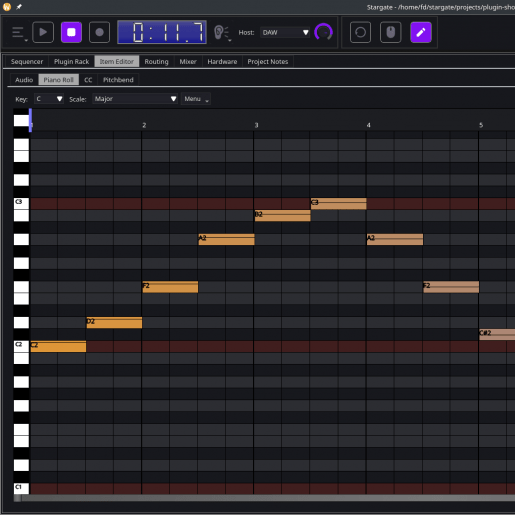Click the C3 piano key
This screenshot has height=515, width=515.
click(21, 203)
